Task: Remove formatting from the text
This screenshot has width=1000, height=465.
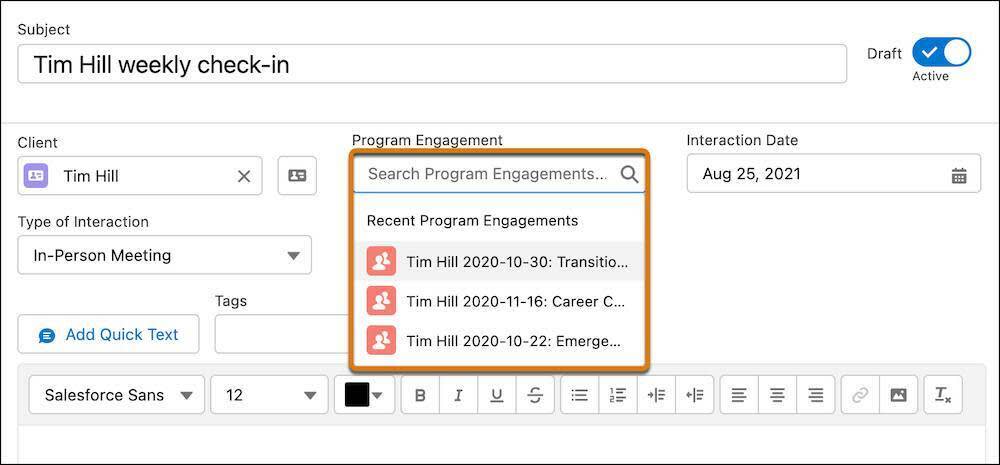Action: point(943,395)
